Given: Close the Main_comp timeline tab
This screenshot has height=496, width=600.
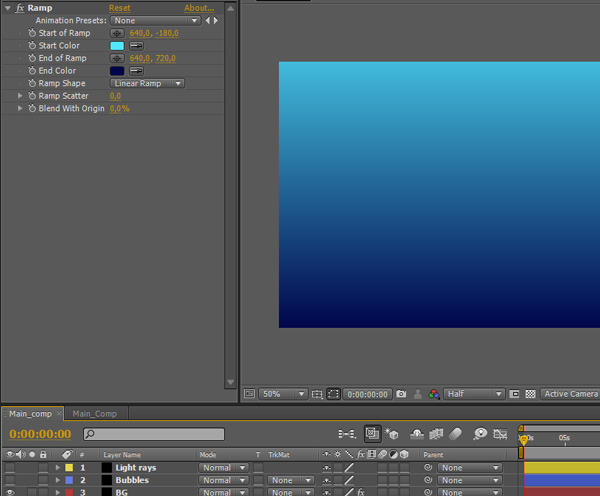Looking at the screenshot, I should (59, 413).
